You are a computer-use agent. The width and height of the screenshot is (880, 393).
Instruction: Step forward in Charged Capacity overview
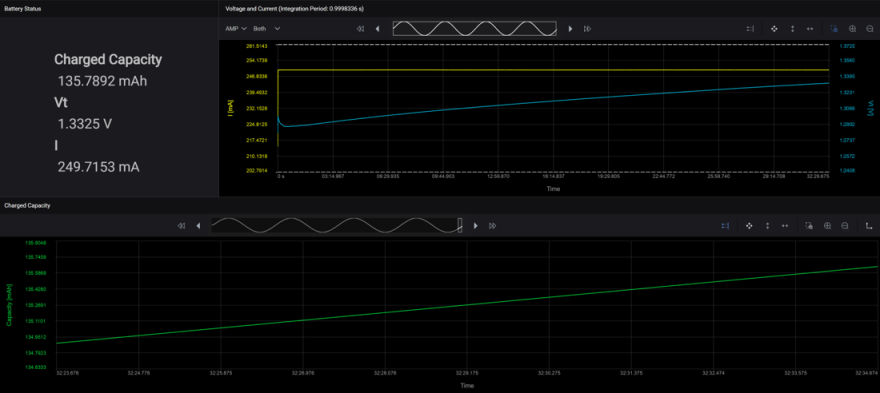(x=475, y=226)
